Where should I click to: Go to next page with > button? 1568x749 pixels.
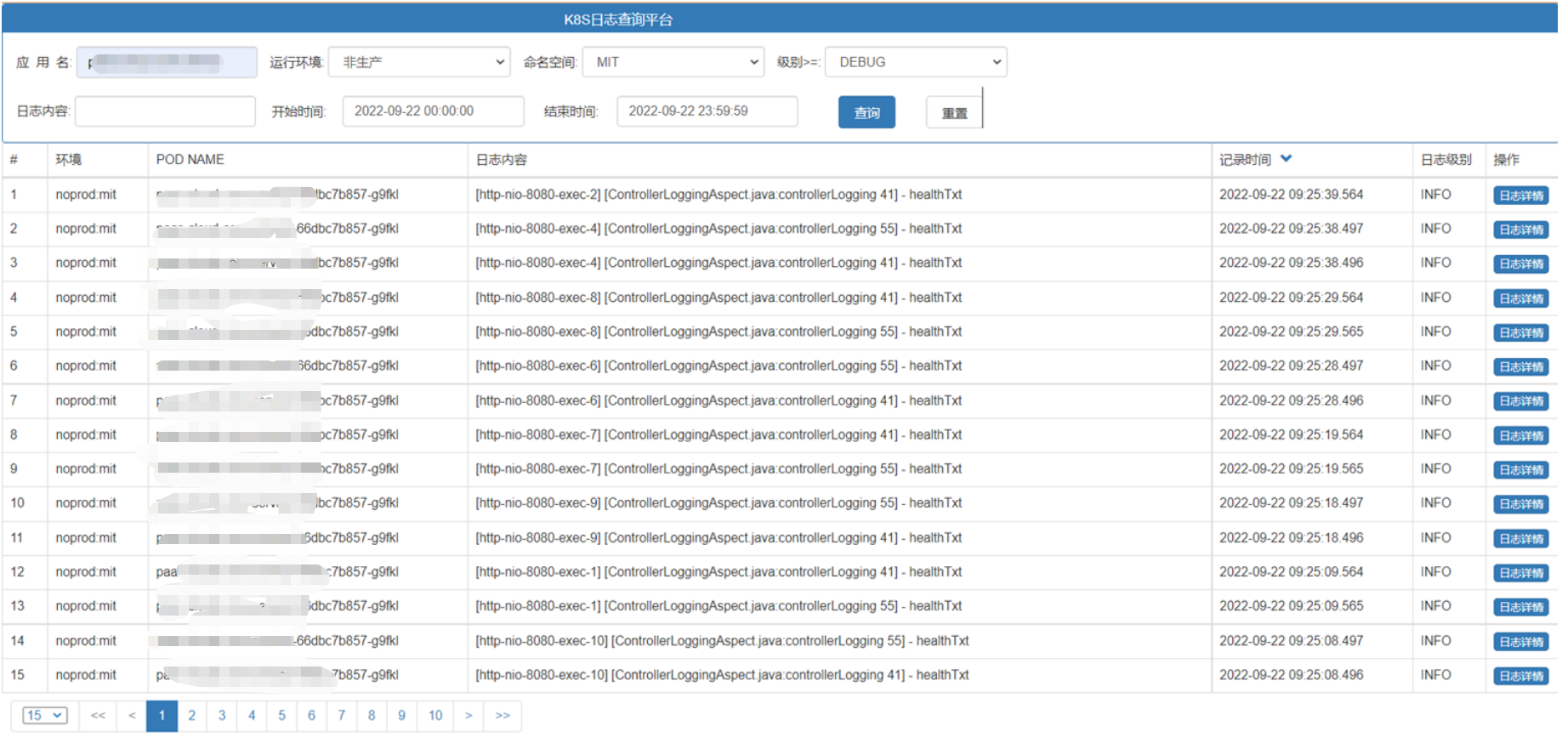[469, 716]
